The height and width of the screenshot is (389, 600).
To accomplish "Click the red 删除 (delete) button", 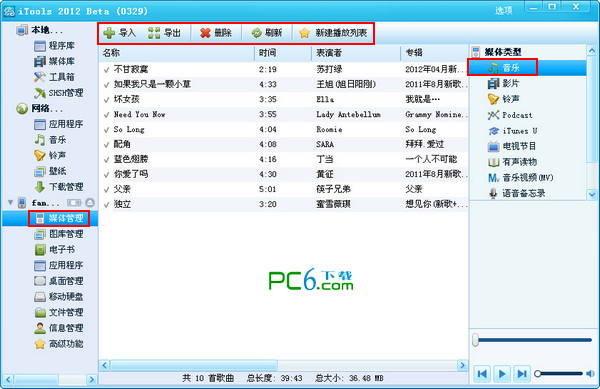I will [x=215, y=33].
